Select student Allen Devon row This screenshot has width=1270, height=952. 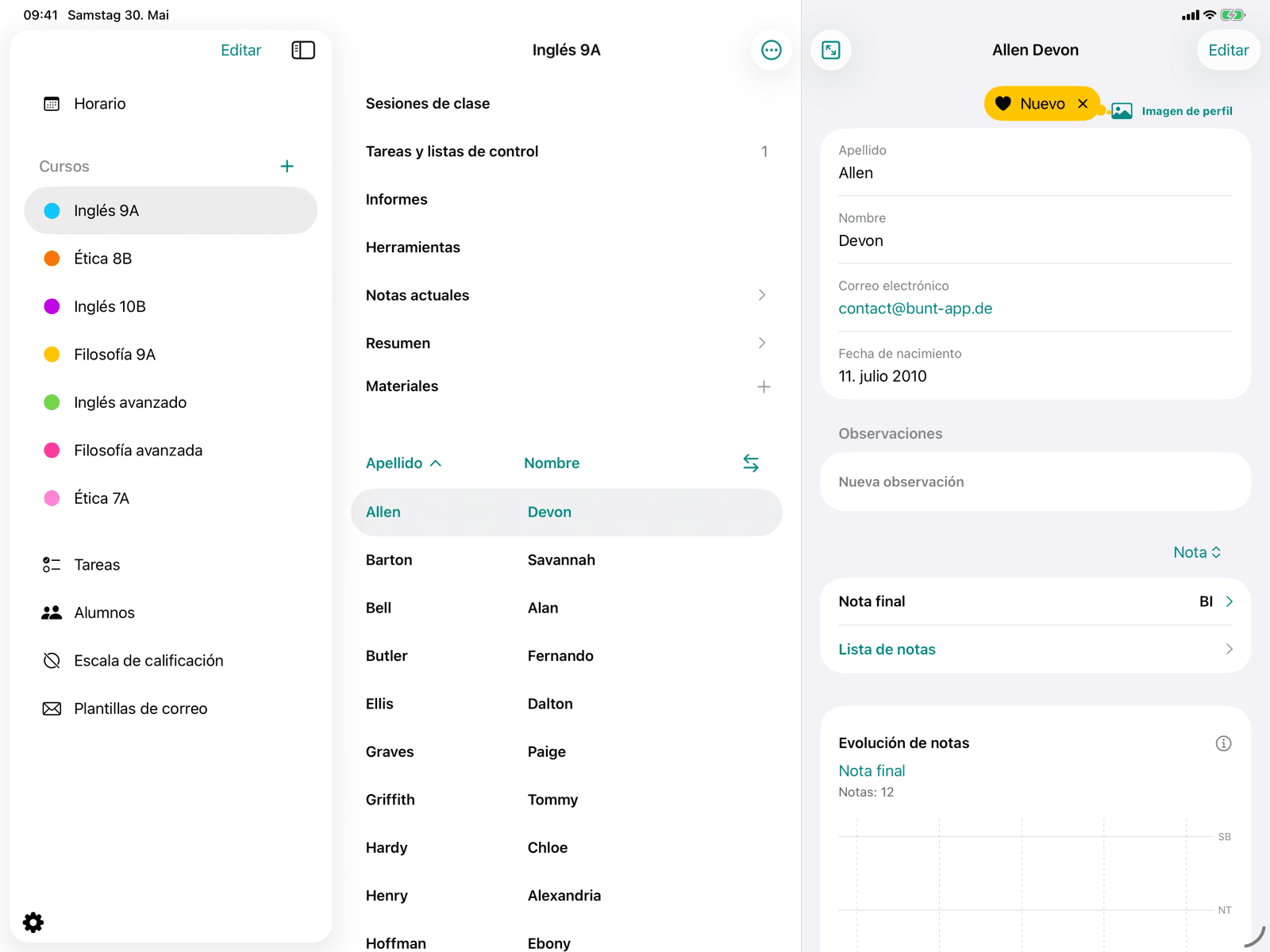567,512
